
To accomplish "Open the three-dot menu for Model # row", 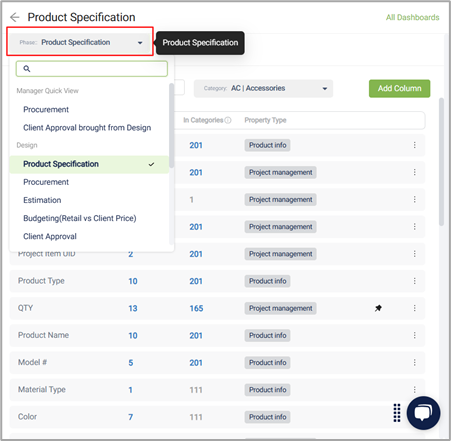I will pyautogui.click(x=414, y=362).
